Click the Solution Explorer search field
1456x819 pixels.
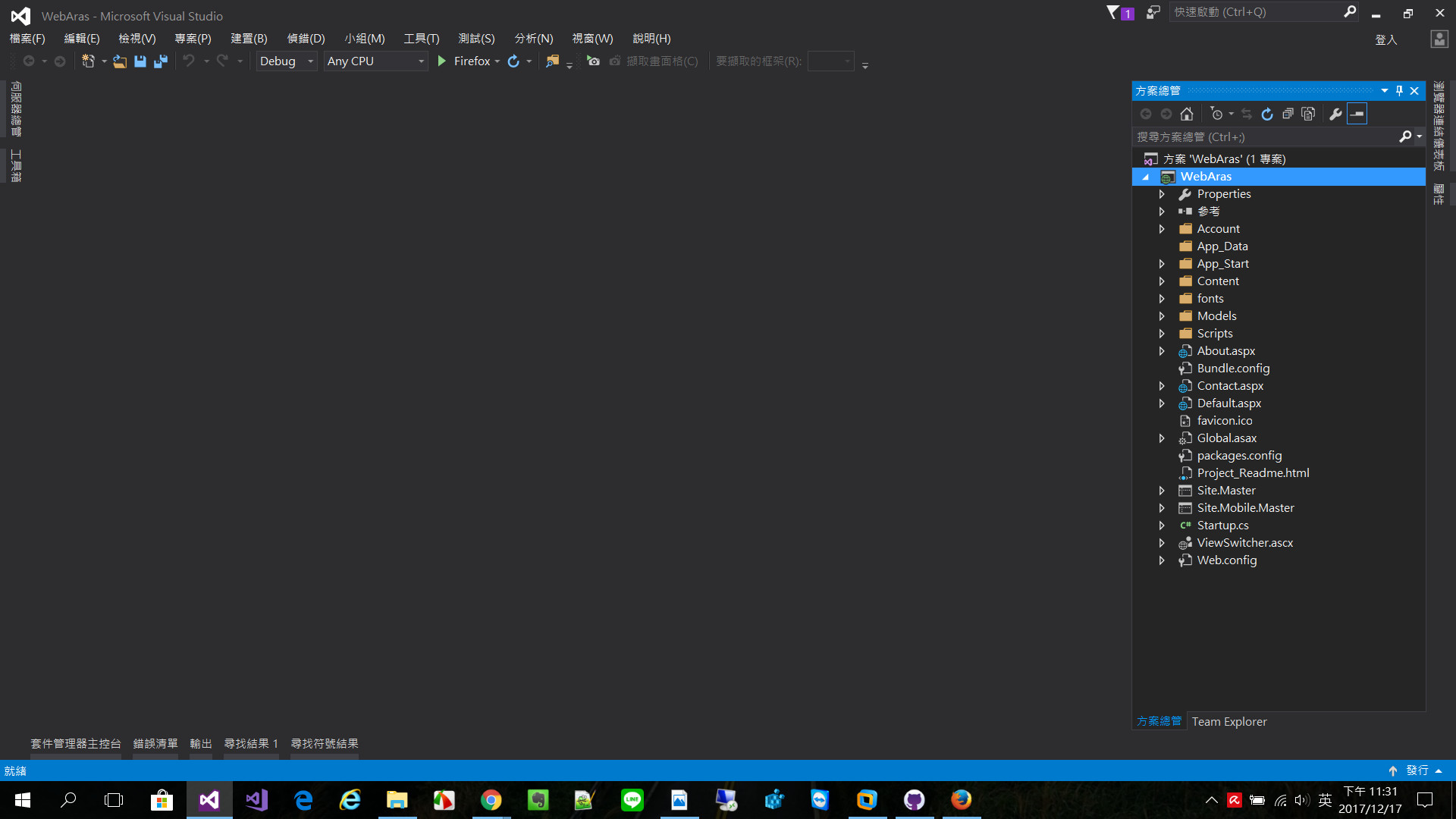[x=1265, y=137]
